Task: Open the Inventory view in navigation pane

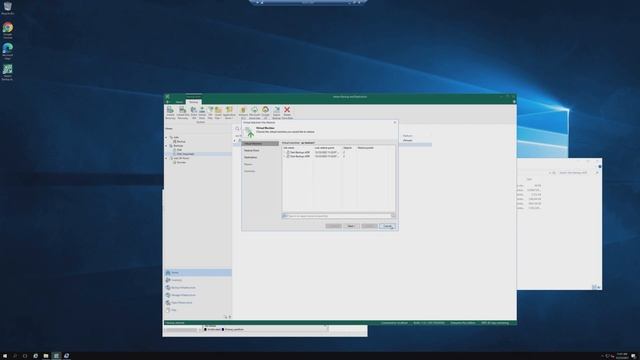Action: click(198, 280)
